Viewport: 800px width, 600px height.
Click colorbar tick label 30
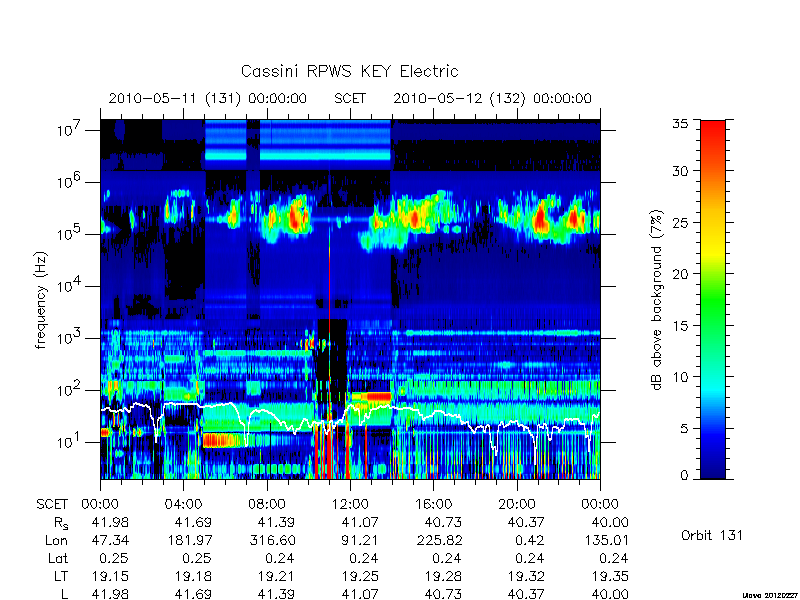679,171
